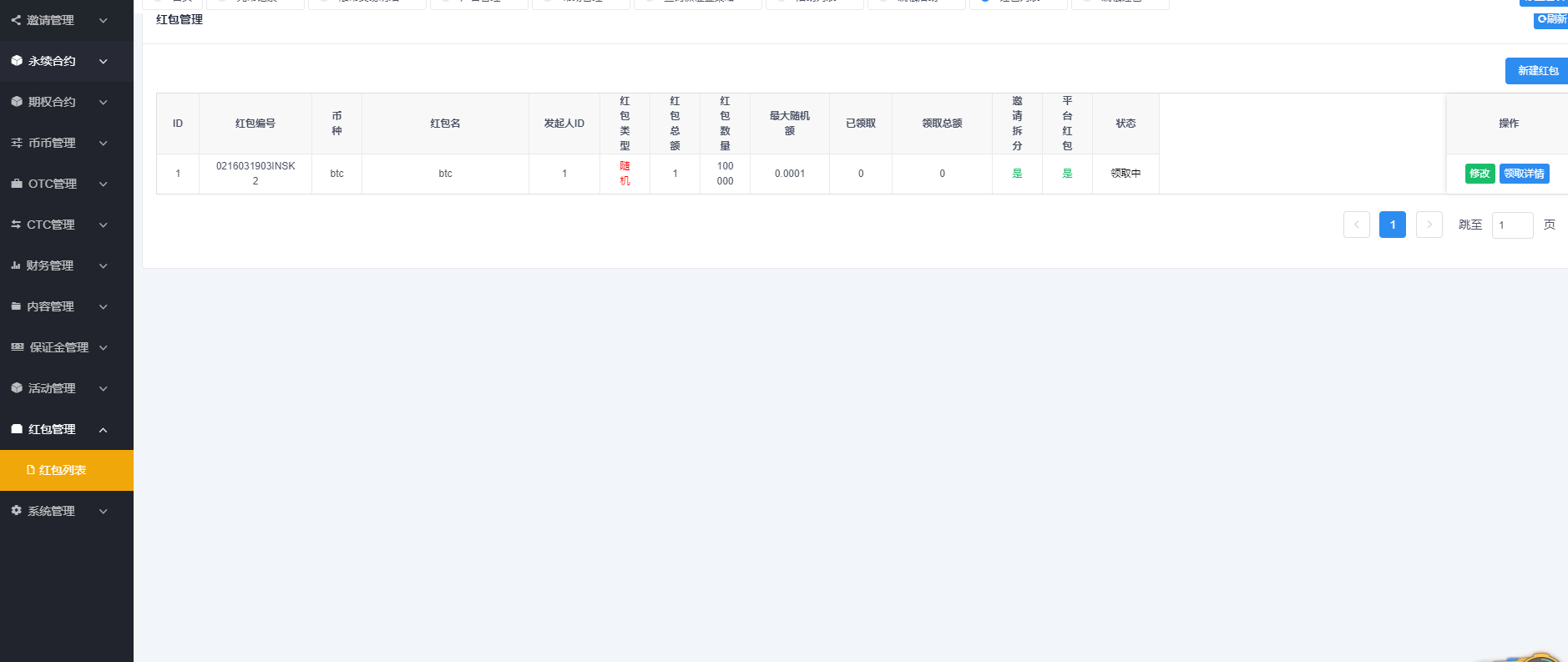Click the 红包总额 column header
The width and height of the screenshot is (1568, 662).
tap(675, 124)
